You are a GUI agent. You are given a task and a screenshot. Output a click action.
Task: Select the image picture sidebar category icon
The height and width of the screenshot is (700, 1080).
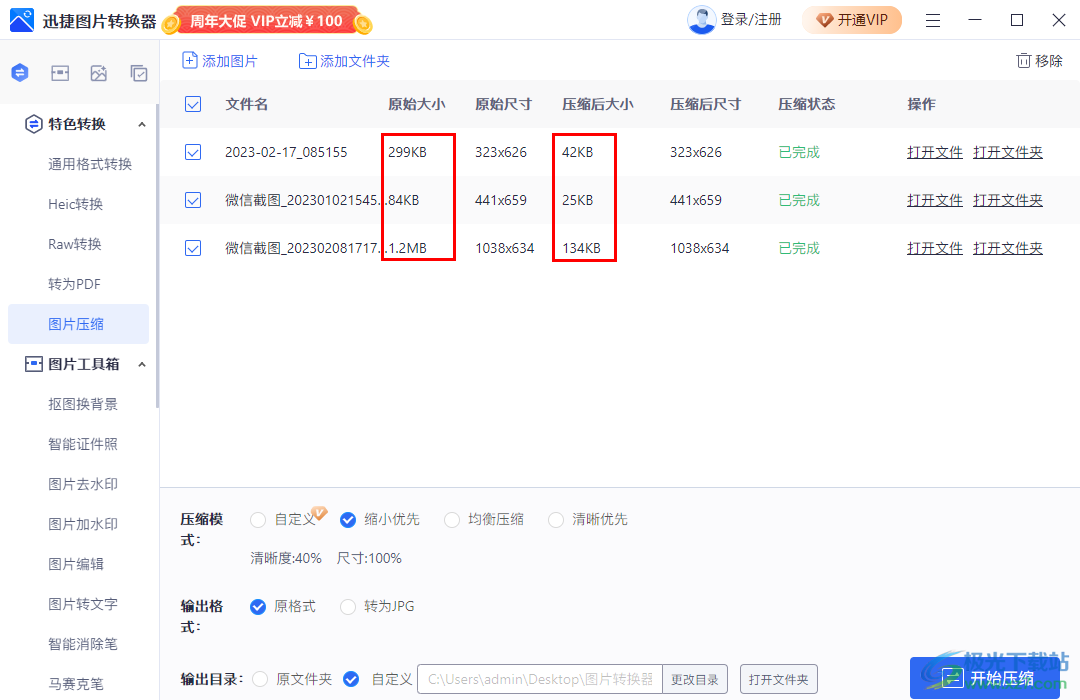[x=98, y=73]
